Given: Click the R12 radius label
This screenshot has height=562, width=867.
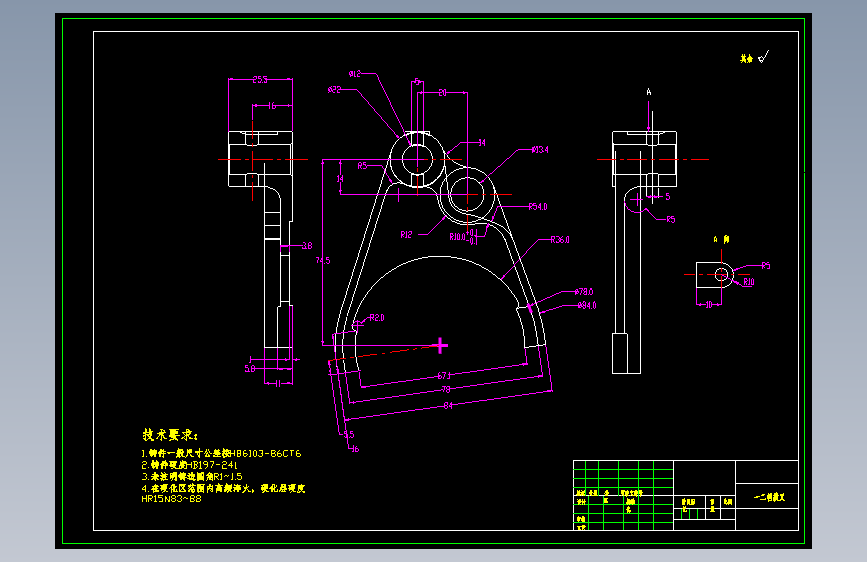Looking at the screenshot, I should pyautogui.click(x=407, y=235).
